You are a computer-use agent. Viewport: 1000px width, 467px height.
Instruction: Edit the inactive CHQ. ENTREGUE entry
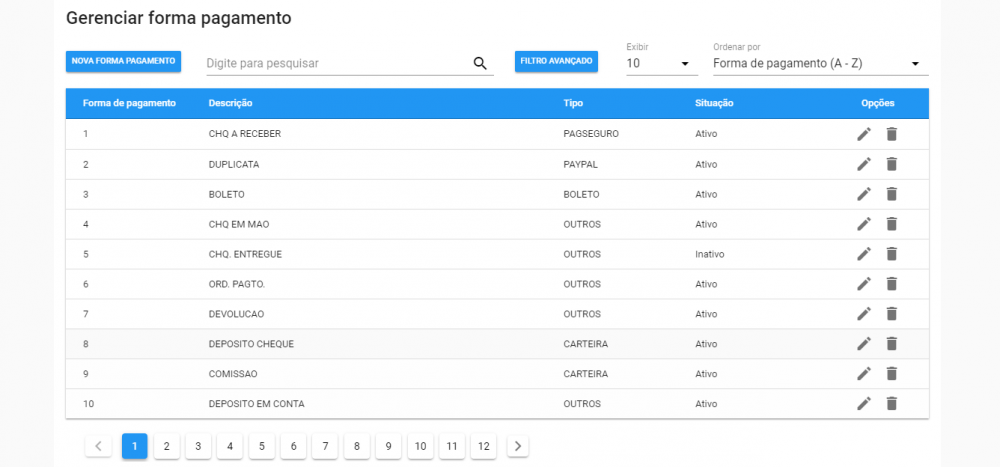point(864,254)
